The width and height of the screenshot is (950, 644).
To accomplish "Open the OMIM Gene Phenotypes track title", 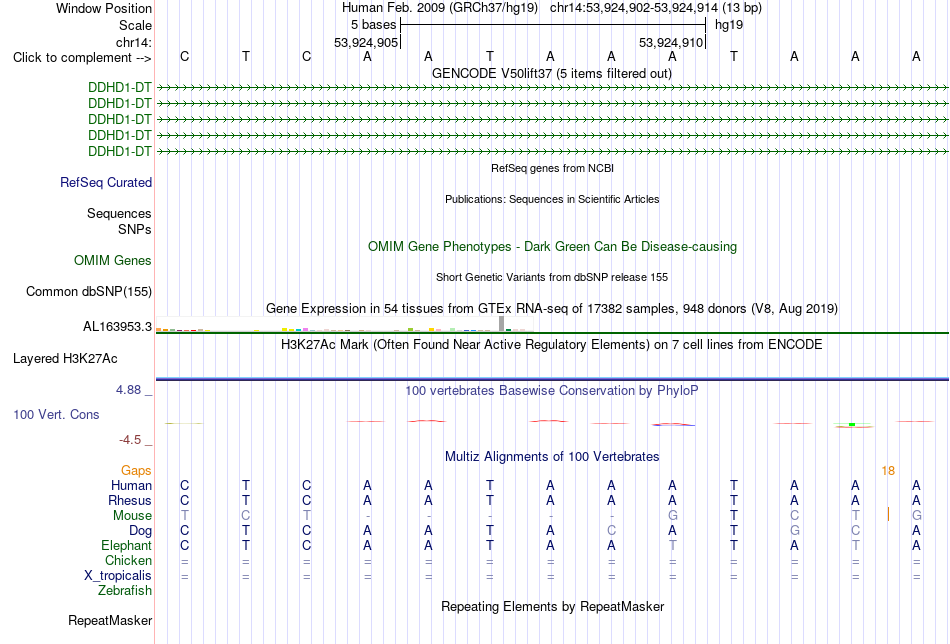I will coord(552,247).
